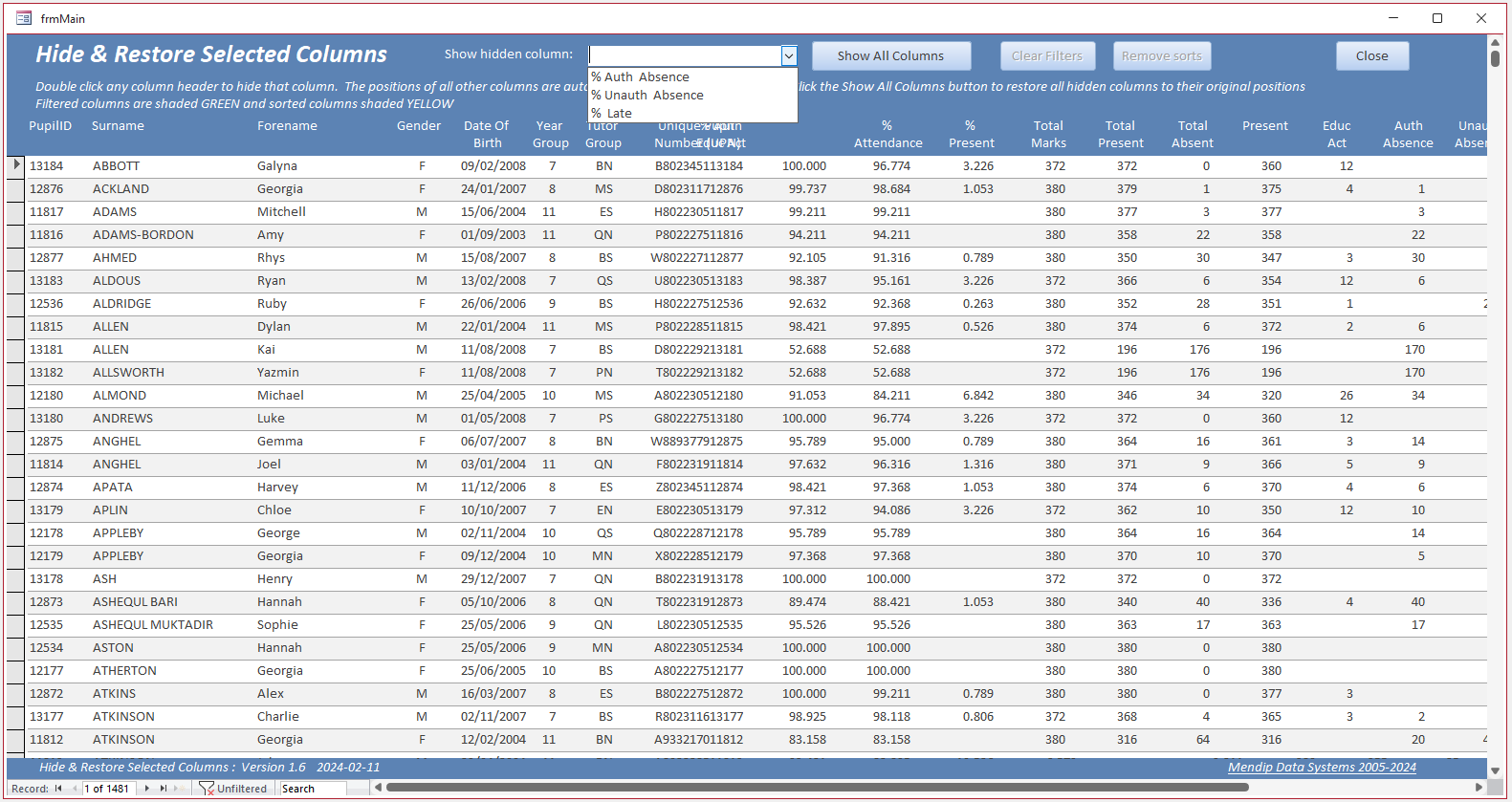Screen dimensions: 1512x802
Task: Click PupilID cell 12536
Action: (46, 303)
